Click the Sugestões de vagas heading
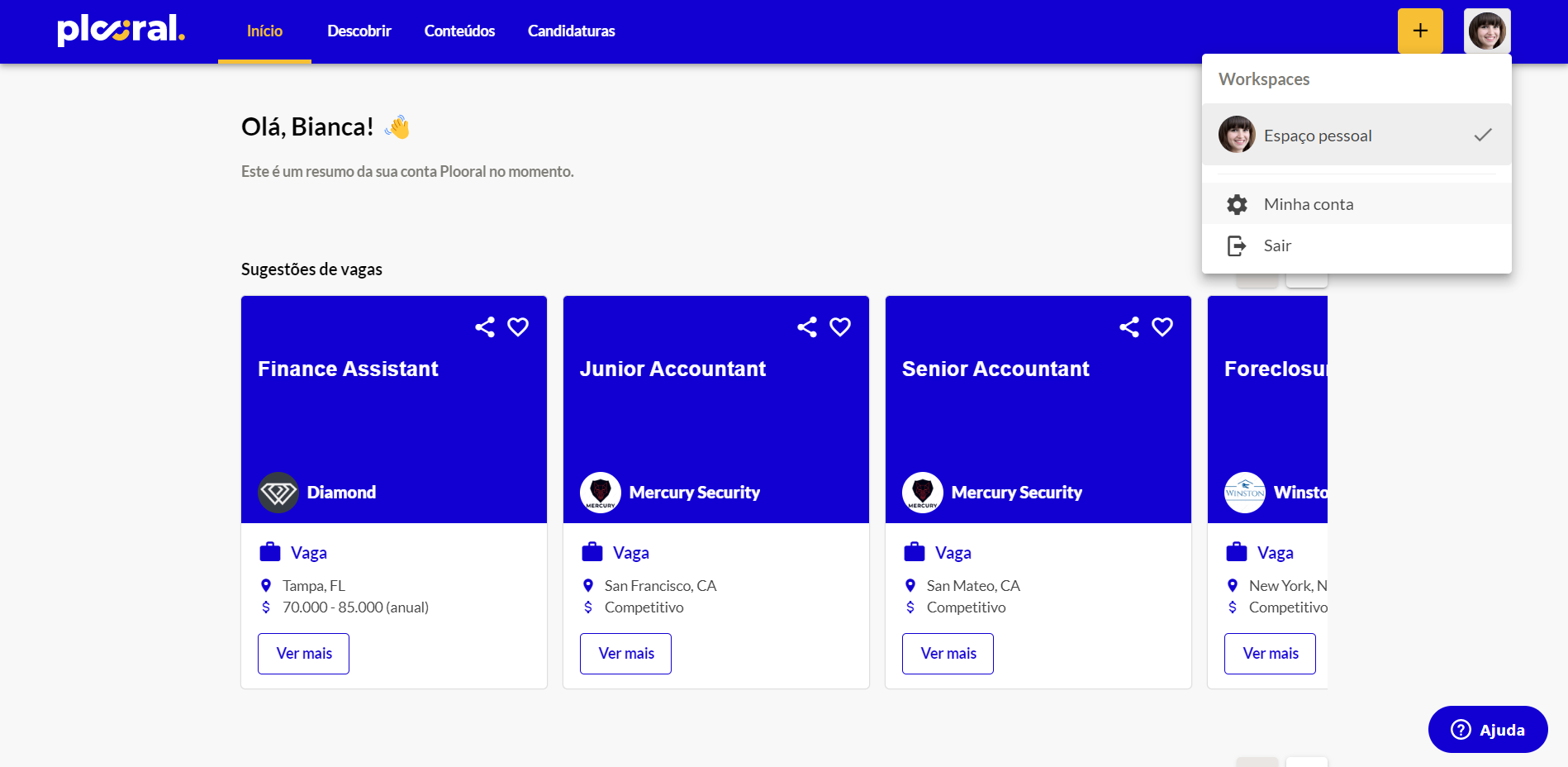 pyautogui.click(x=311, y=269)
